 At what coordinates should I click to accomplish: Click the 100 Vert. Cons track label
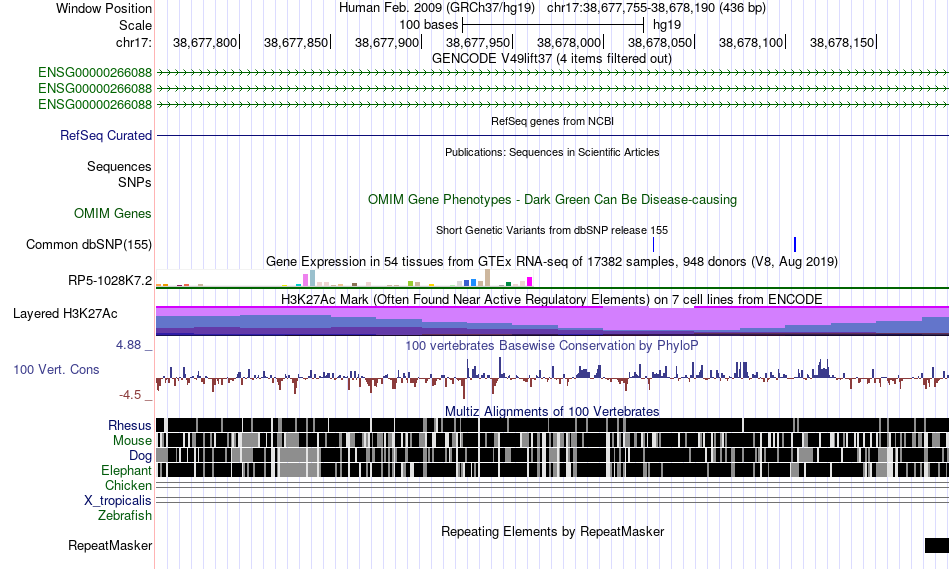[x=56, y=369]
